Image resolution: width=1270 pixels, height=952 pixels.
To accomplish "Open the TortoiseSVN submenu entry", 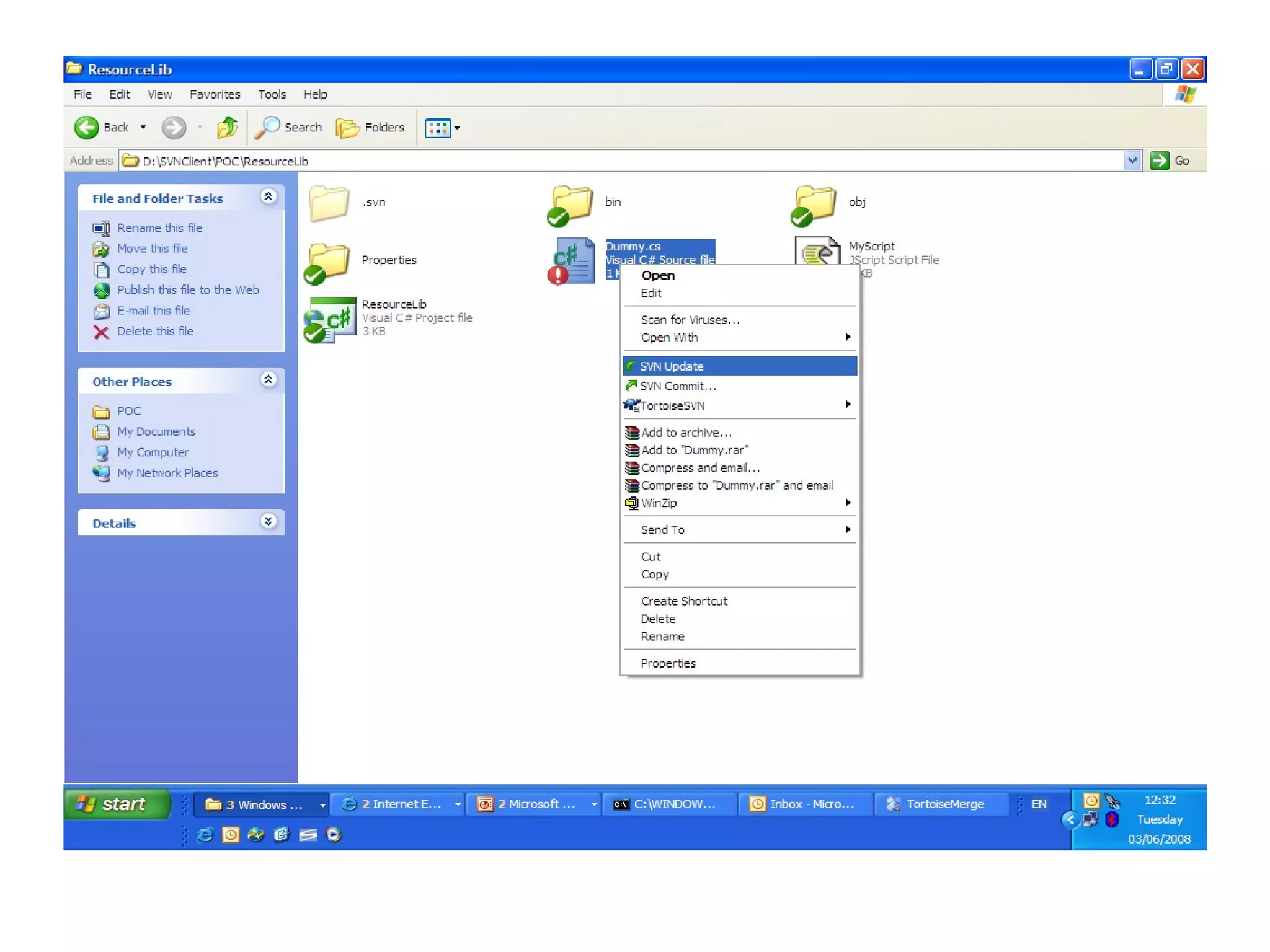I will tap(672, 406).
